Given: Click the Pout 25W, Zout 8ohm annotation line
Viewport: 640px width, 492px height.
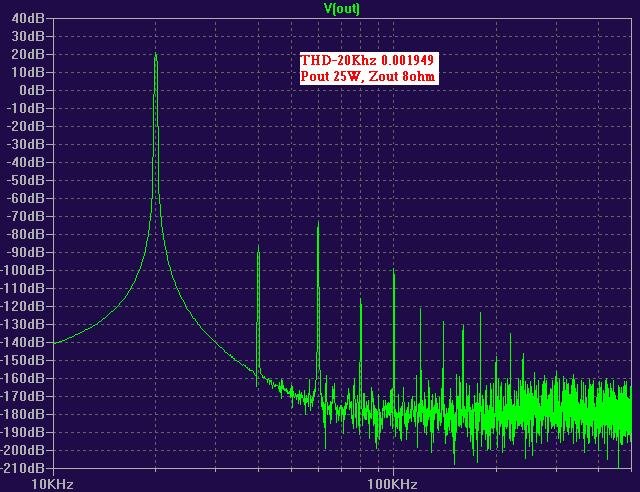Looking at the screenshot, I should 368,76.
